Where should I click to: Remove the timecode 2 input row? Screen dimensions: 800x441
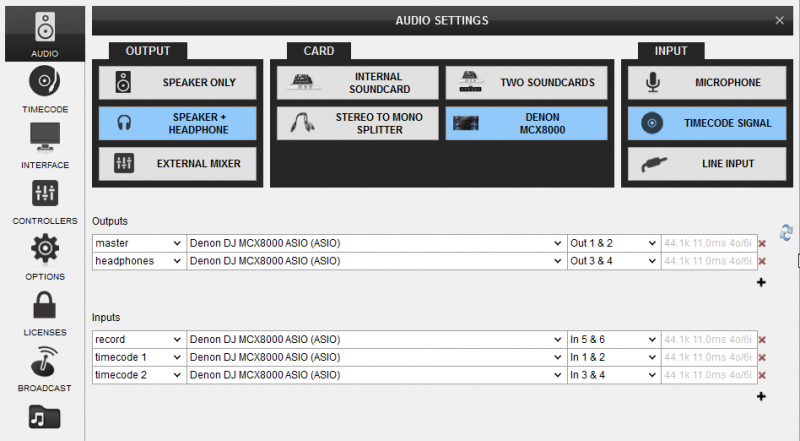coord(762,376)
